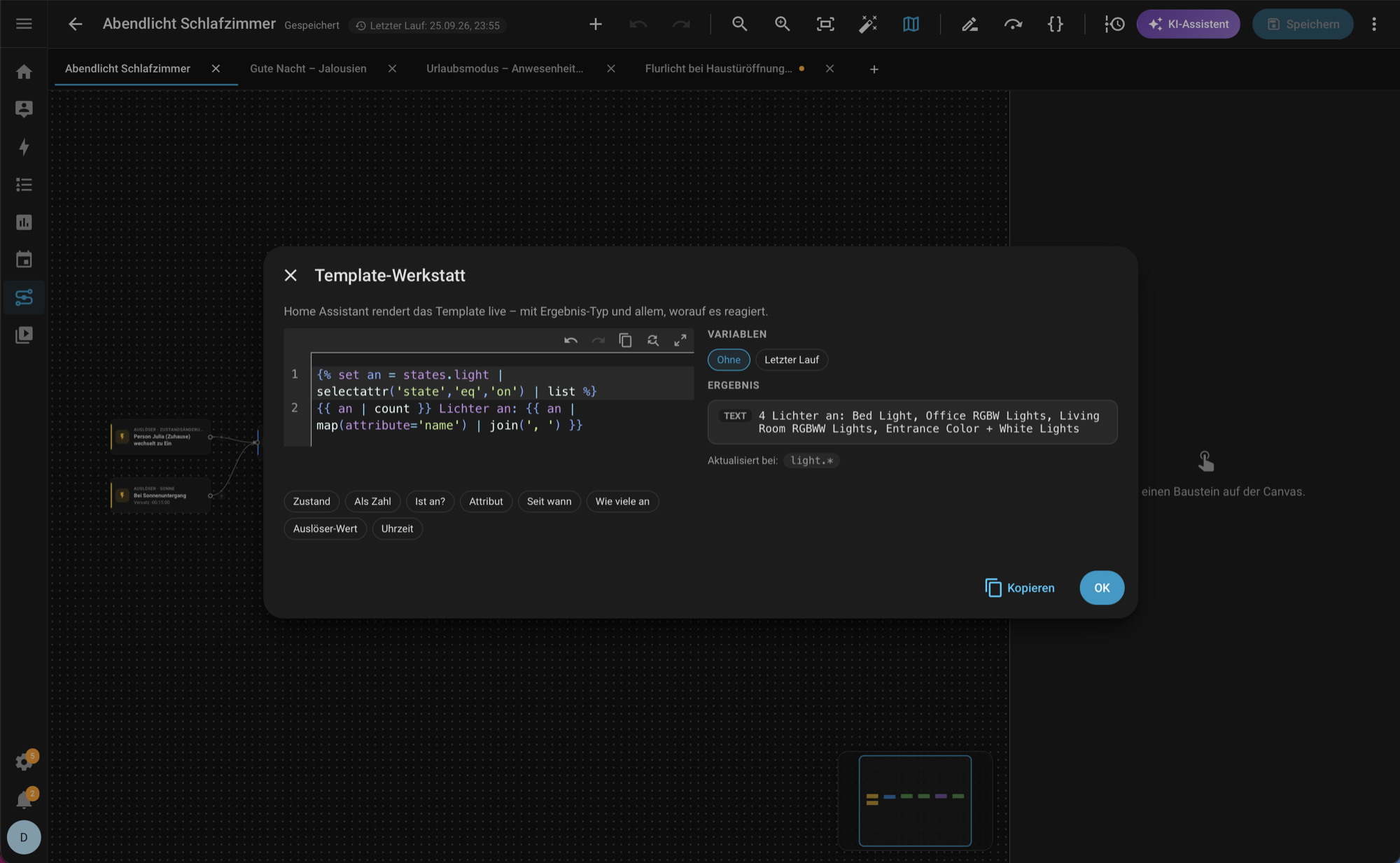Select the pencil edit icon in toolbar
1400x863 pixels.
click(969, 24)
